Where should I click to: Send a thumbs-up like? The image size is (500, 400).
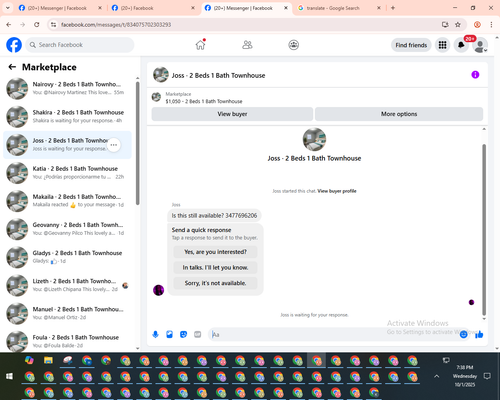[x=479, y=334]
